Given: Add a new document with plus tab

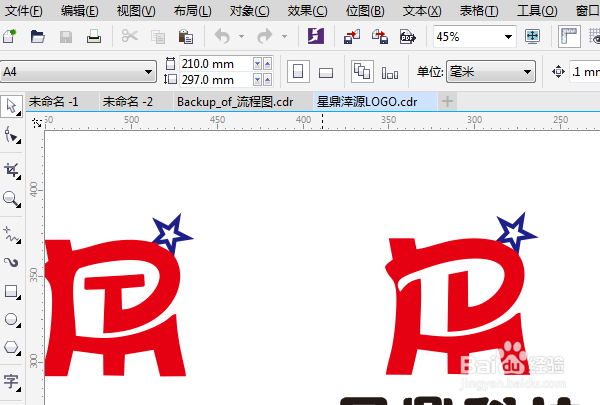Looking at the screenshot, I should (447, 101).
